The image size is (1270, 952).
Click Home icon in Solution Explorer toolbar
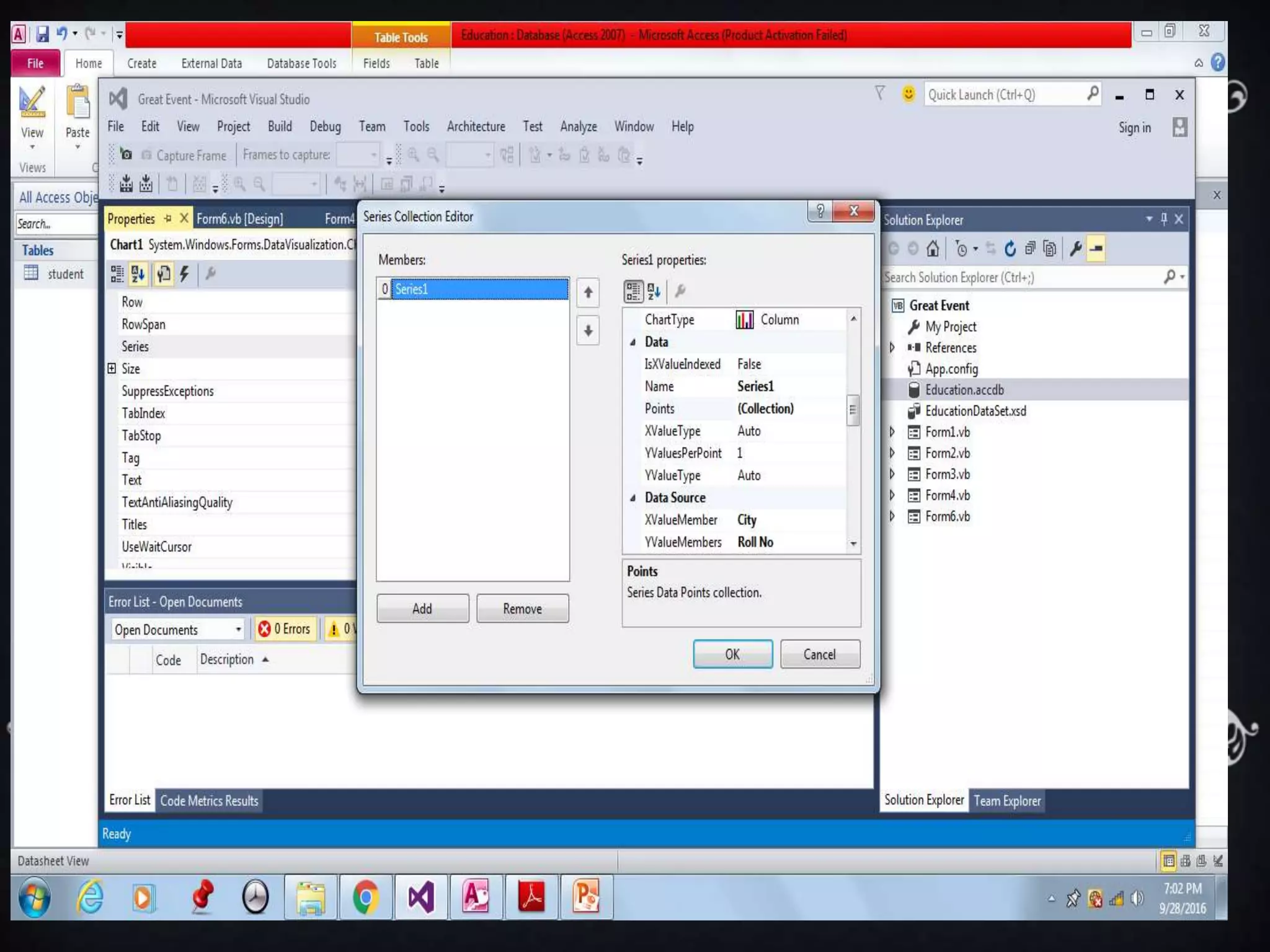933,249
